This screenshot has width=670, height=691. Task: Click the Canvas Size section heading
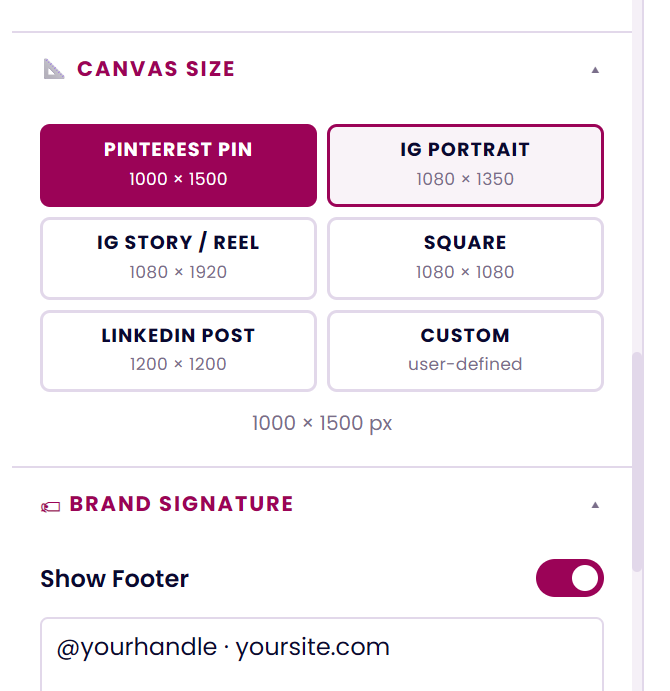[156, 69]
